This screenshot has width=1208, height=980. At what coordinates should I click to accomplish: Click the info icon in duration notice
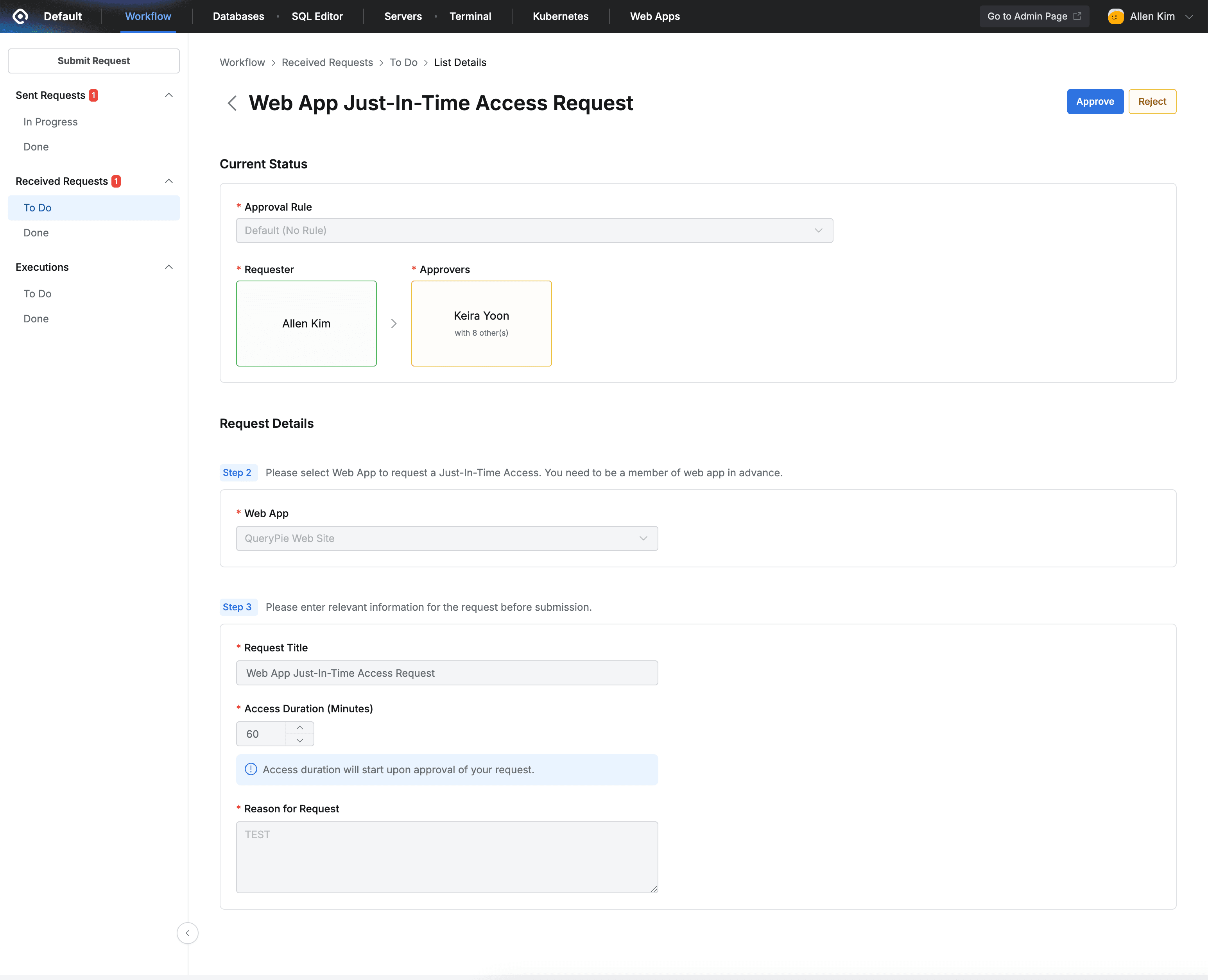251,769
